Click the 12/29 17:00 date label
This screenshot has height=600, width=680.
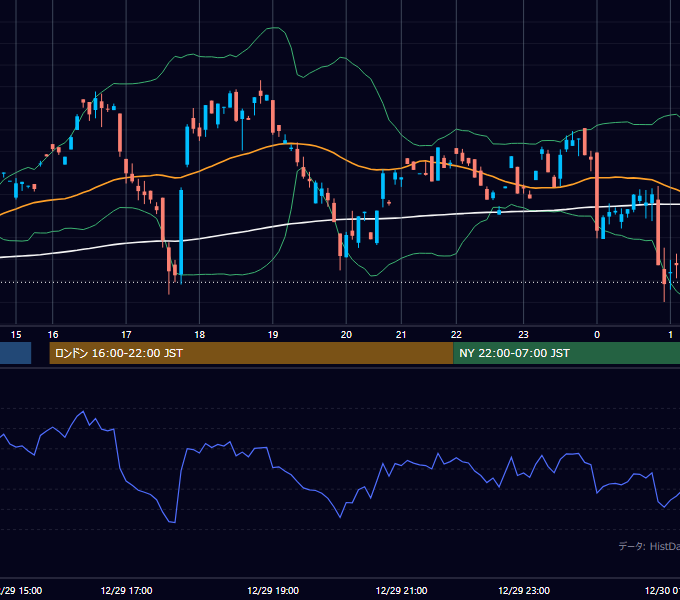point(126,590)
